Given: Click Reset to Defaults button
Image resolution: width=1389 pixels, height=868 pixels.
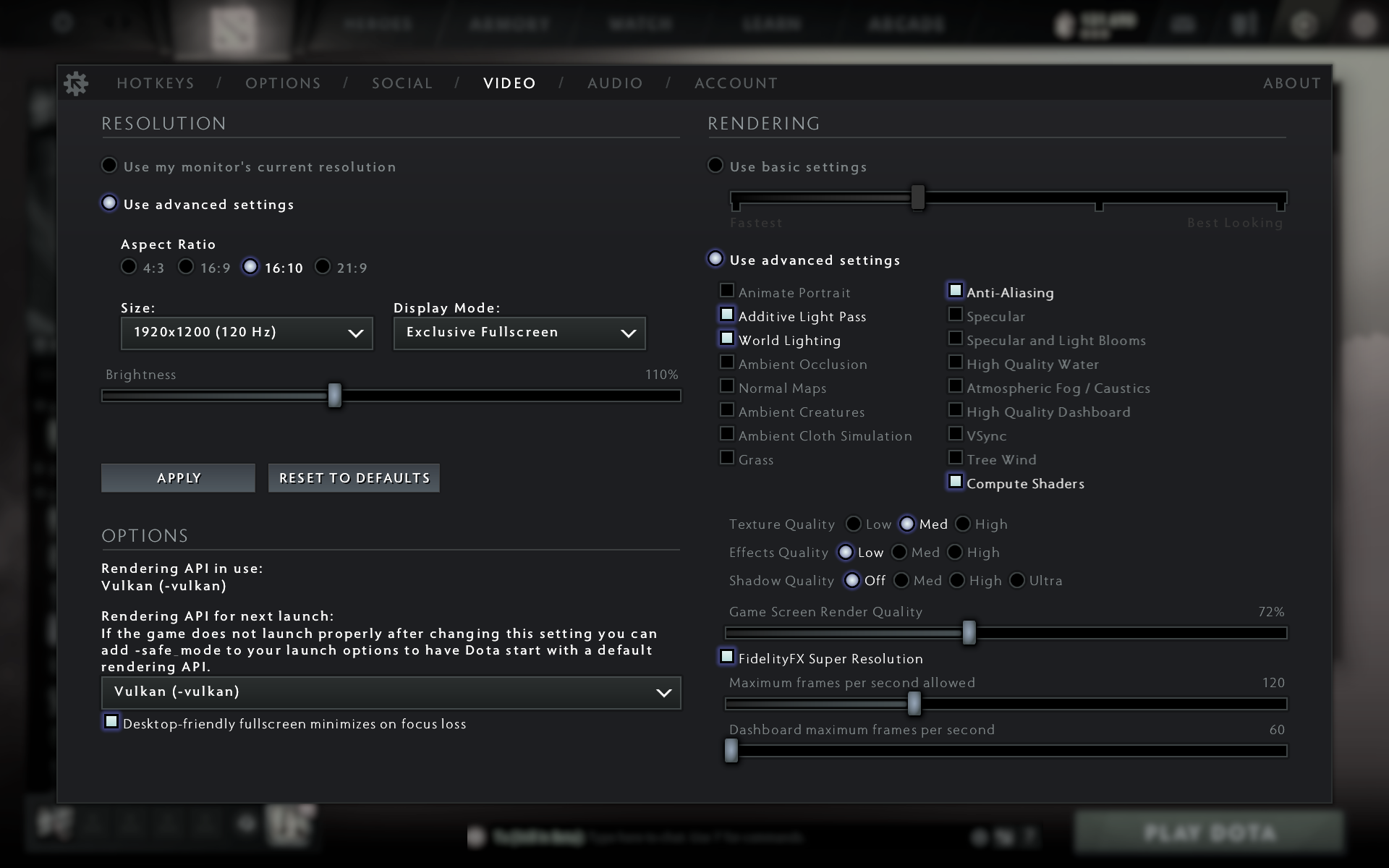Looking at the screenshot, I should [x=354, y=478].
